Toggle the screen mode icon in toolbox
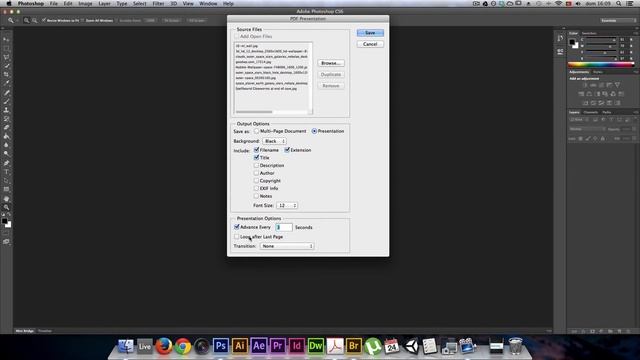The width and height of the screenshot is (640, 360). (x=6, y=242)
